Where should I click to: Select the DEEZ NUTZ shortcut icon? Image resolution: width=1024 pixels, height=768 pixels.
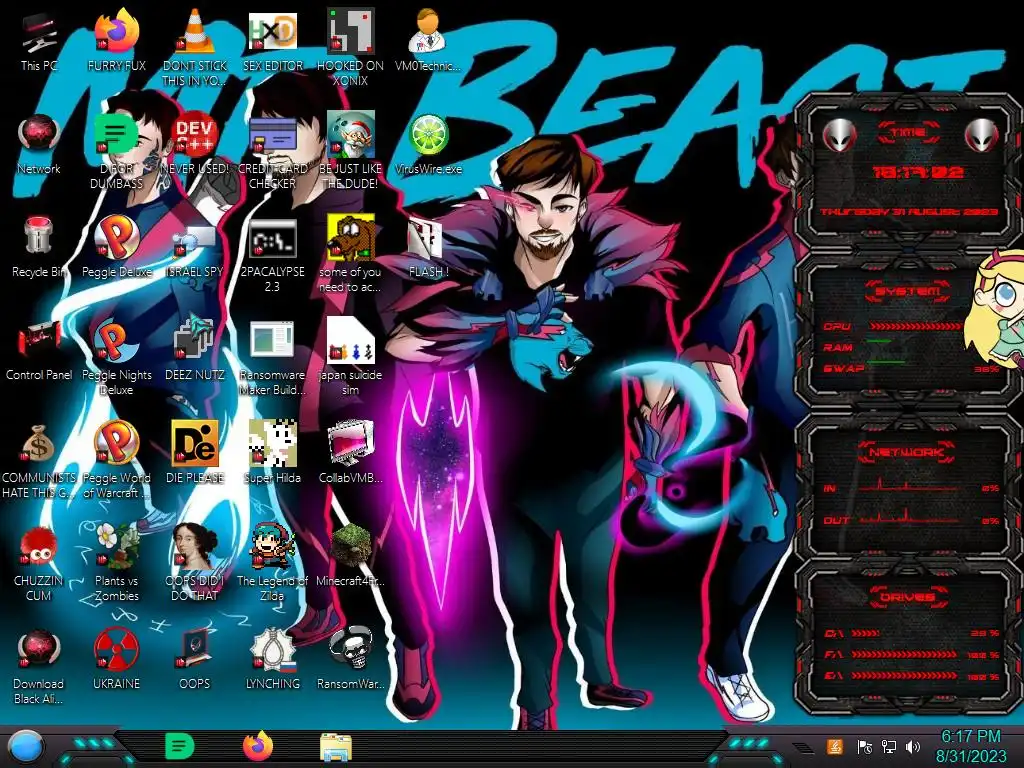(x=195, y=338)
